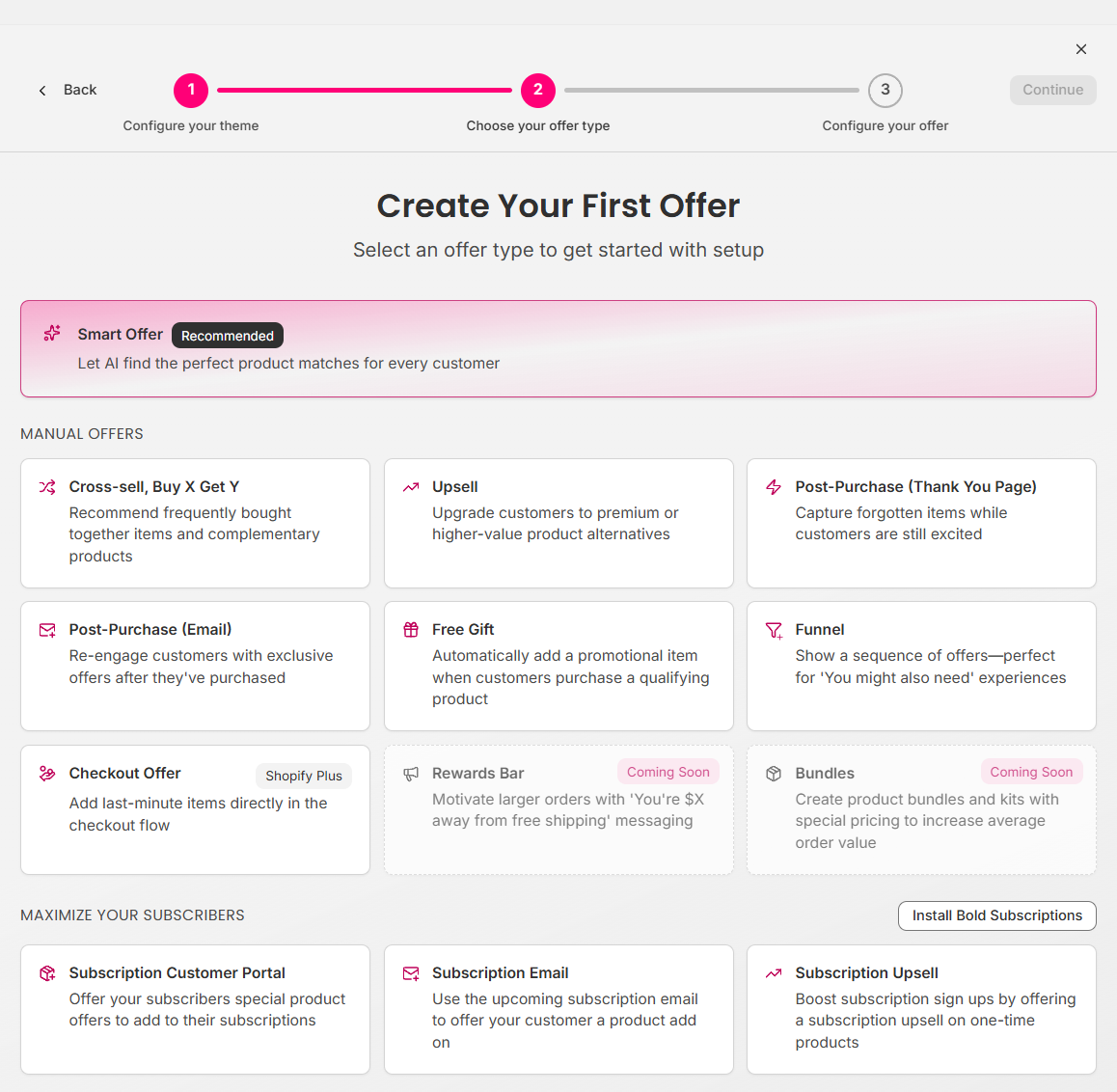Click the back chevron arrow

pyautogui.click(x=42, y=91)
